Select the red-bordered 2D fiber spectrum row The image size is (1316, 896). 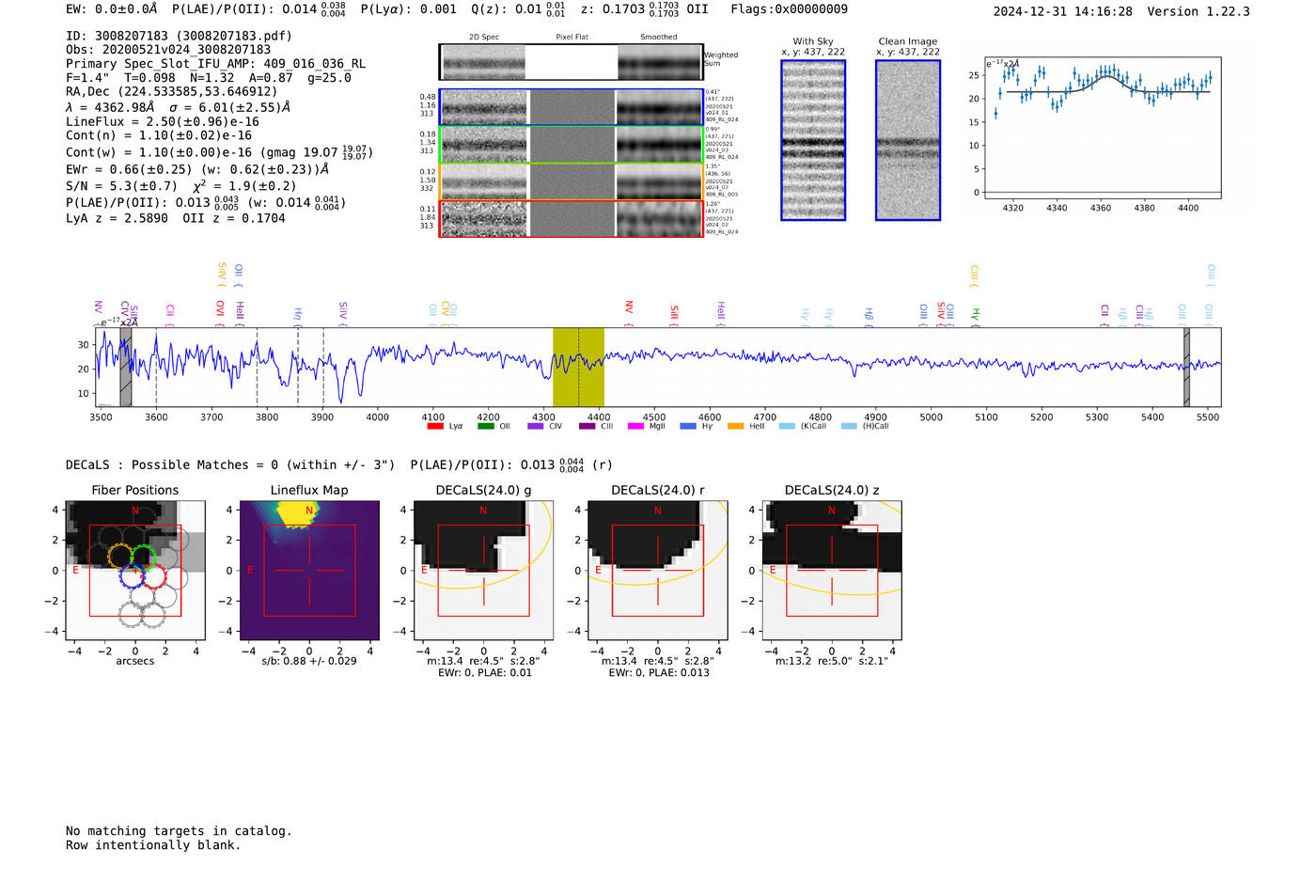[x=571, y=218]
